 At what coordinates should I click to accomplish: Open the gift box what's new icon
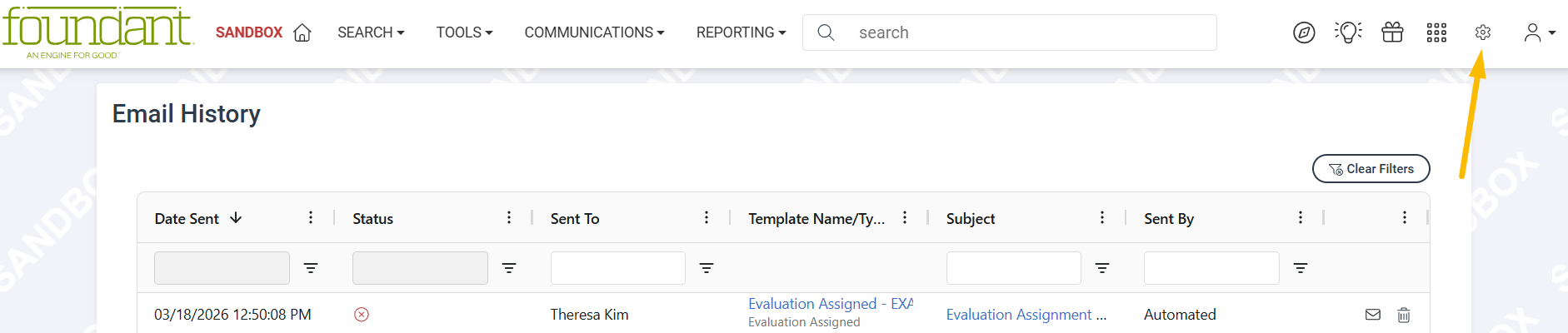click(x=1392, y=32)
